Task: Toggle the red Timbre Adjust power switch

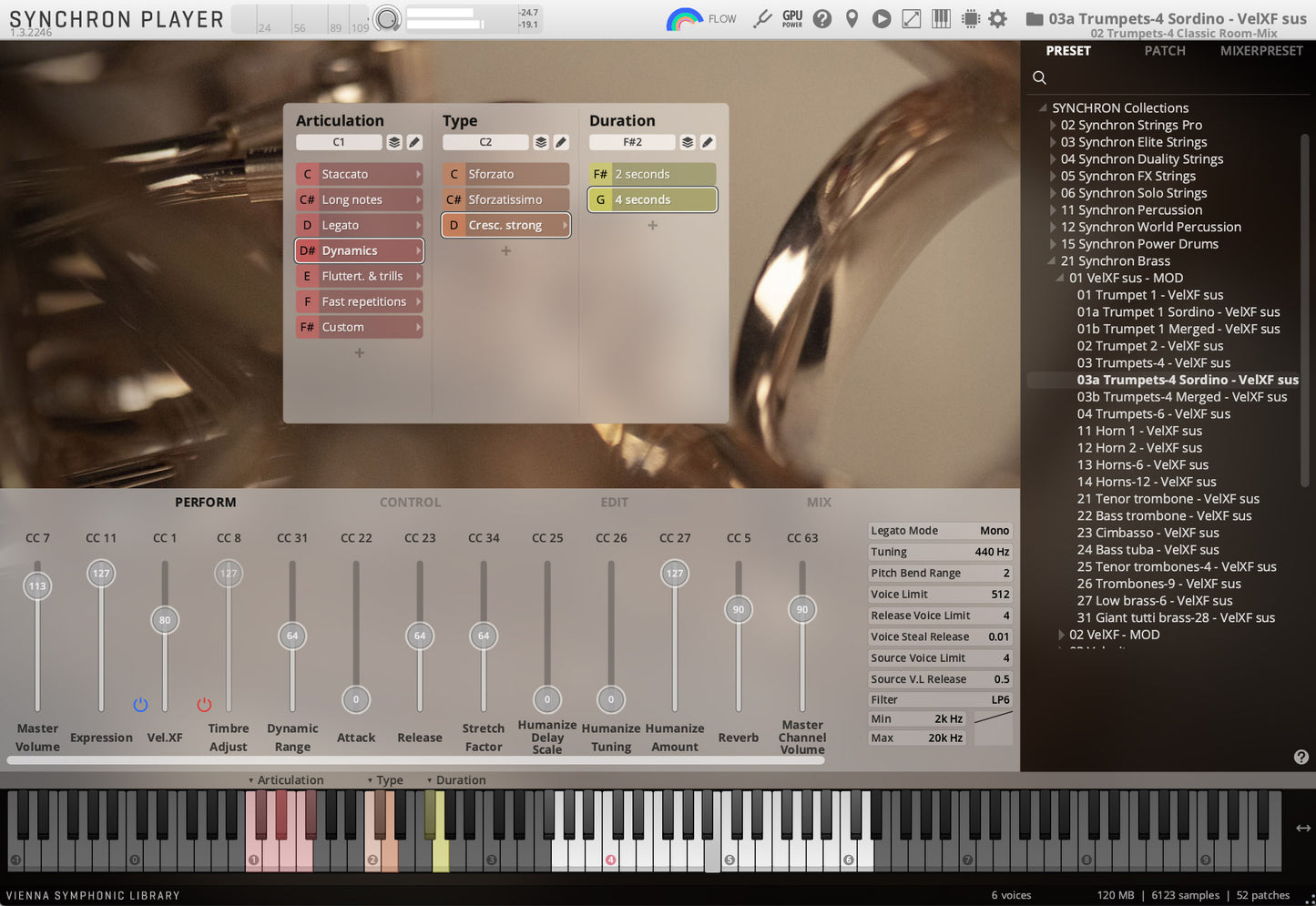Action: tap(204, 704)
